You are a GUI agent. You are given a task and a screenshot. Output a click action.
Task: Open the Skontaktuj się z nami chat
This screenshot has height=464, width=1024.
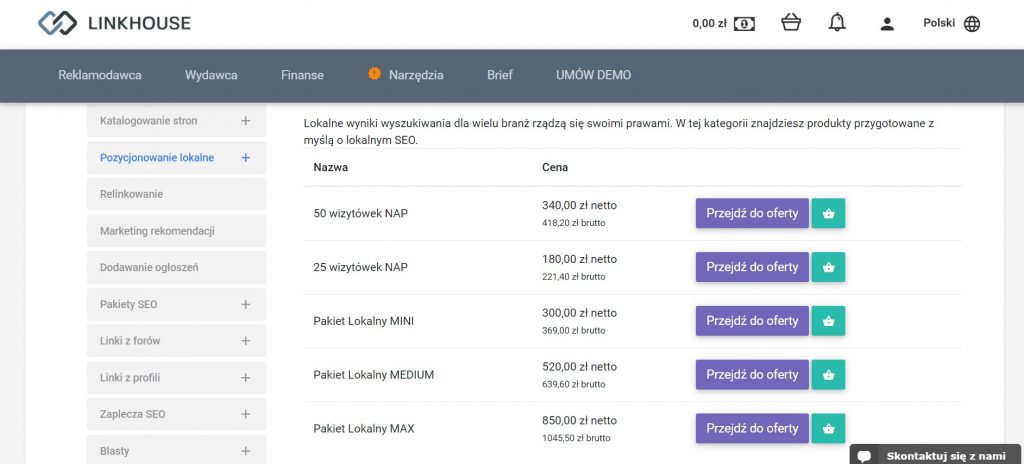(x=936, y=455)
